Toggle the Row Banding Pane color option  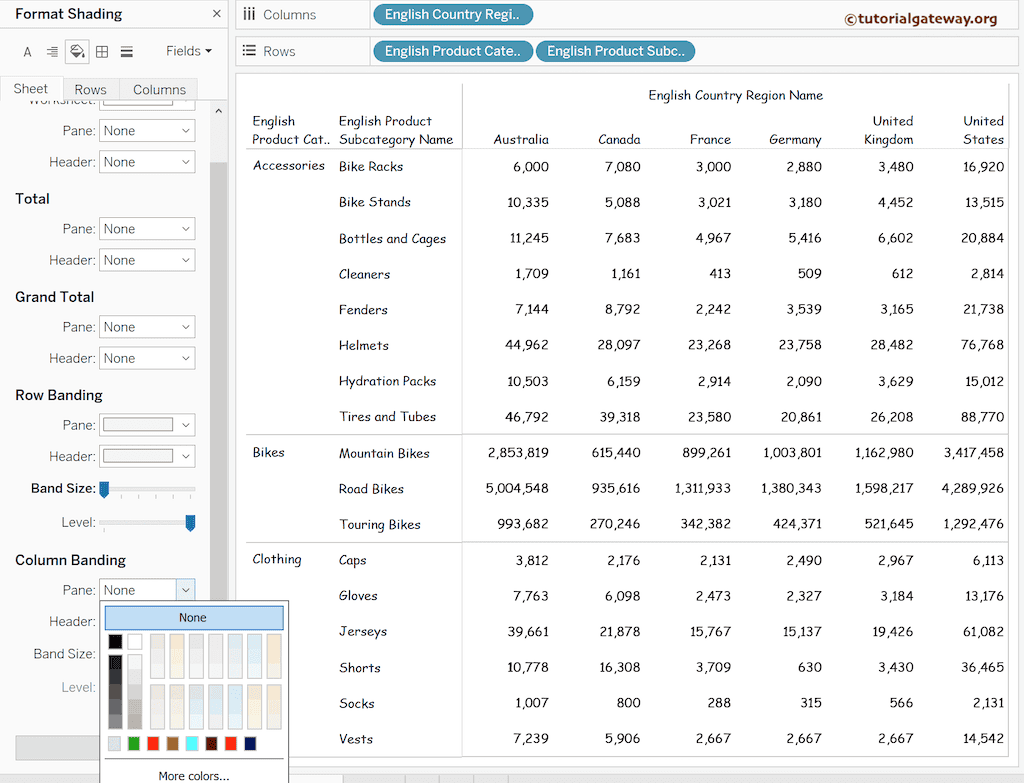coord(147,425)
